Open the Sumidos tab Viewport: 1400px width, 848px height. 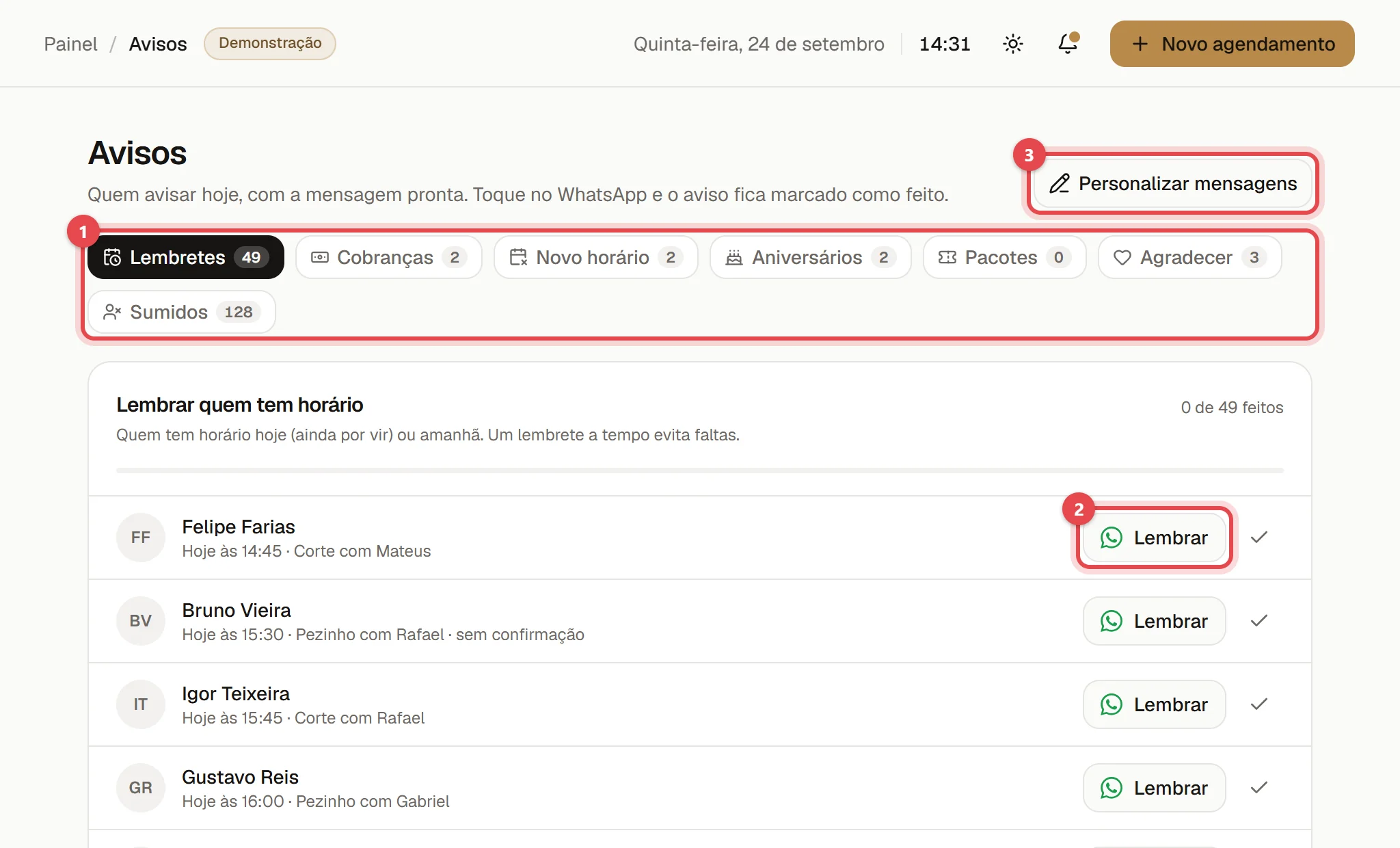[x=182, y=312]
